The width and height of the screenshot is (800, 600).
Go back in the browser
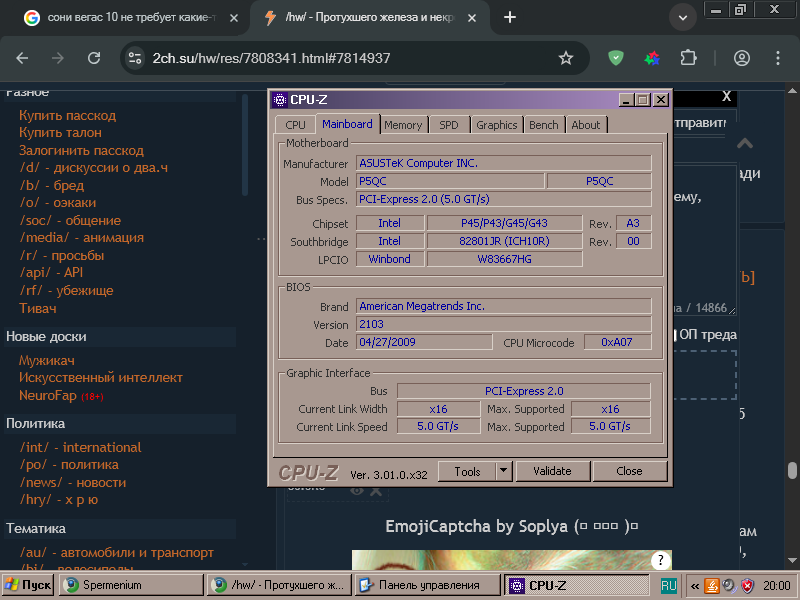point(22,58)
